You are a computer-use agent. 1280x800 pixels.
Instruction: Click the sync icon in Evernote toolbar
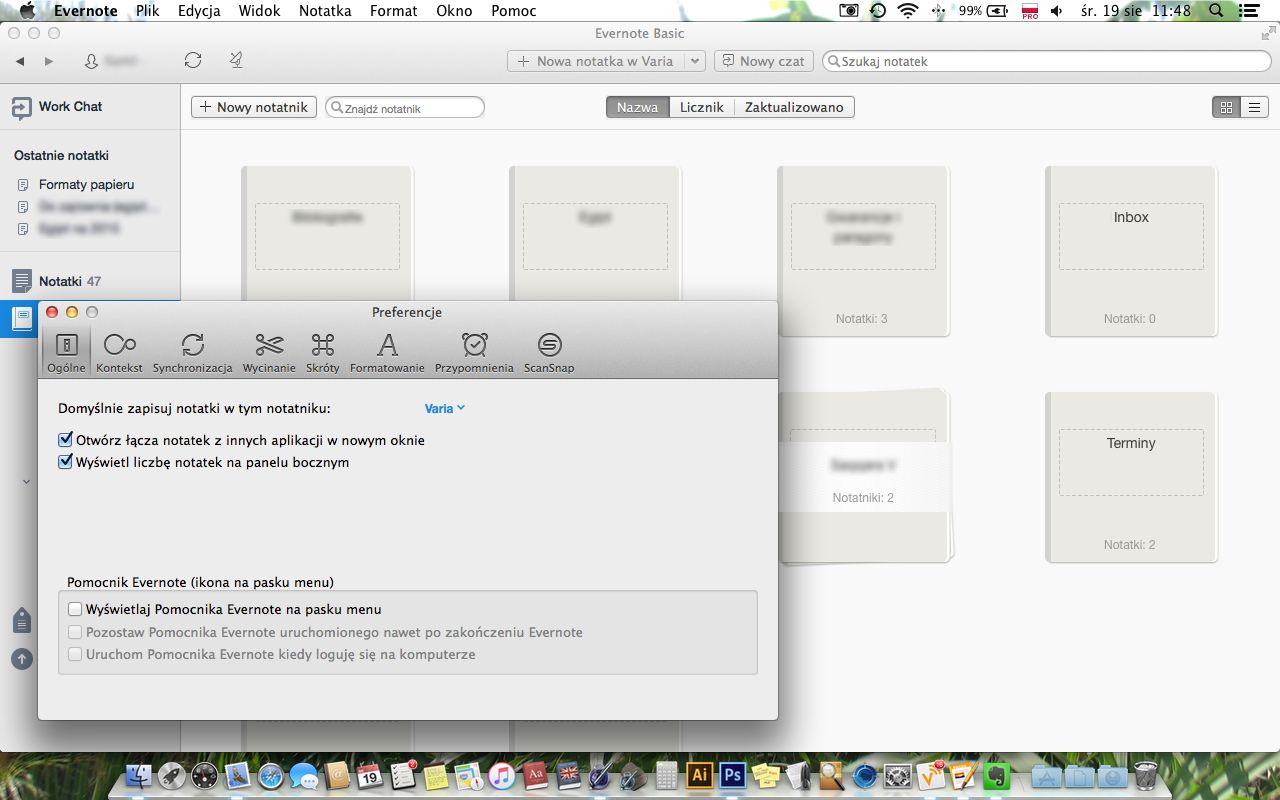[x=193, y=60]
